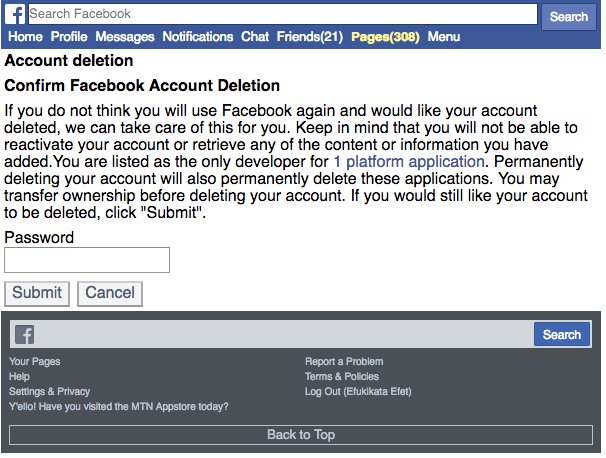Log Out of Efukikata Efet's account
606x458 pixels.
tap(358, 392)
